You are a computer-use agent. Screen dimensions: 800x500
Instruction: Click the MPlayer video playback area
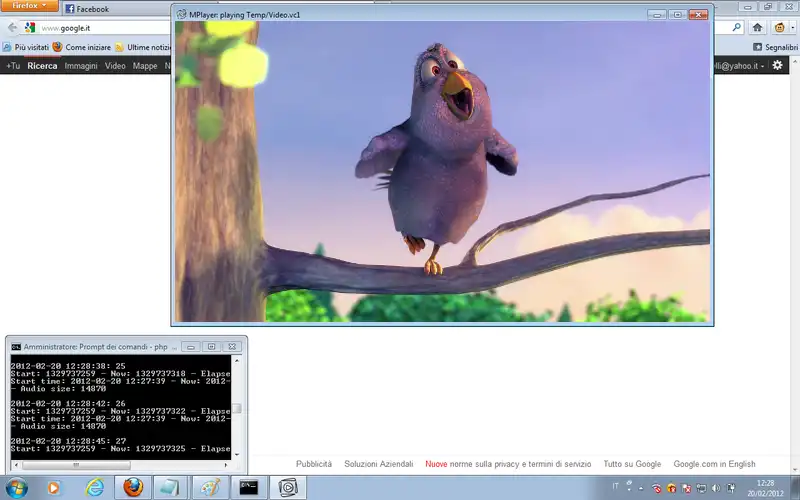tap(442, 171)
